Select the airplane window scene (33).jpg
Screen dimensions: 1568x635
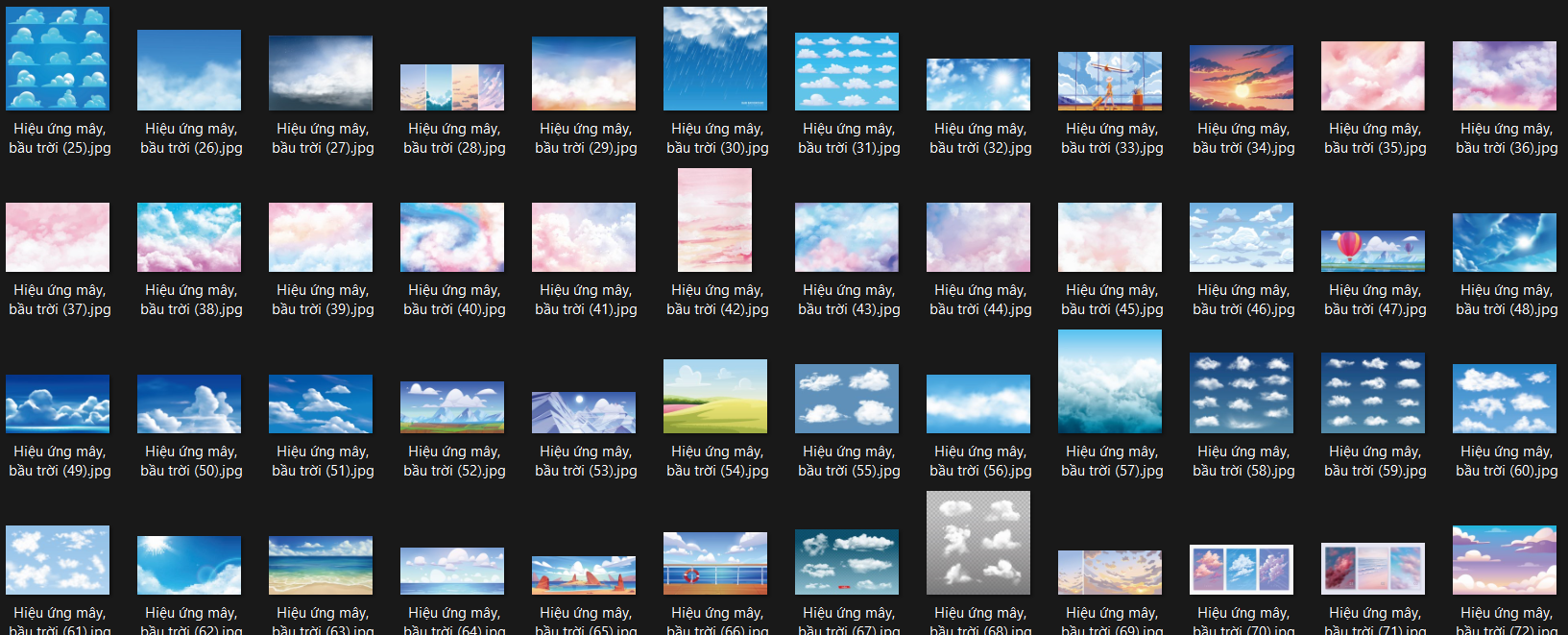tap(1110, 82)
